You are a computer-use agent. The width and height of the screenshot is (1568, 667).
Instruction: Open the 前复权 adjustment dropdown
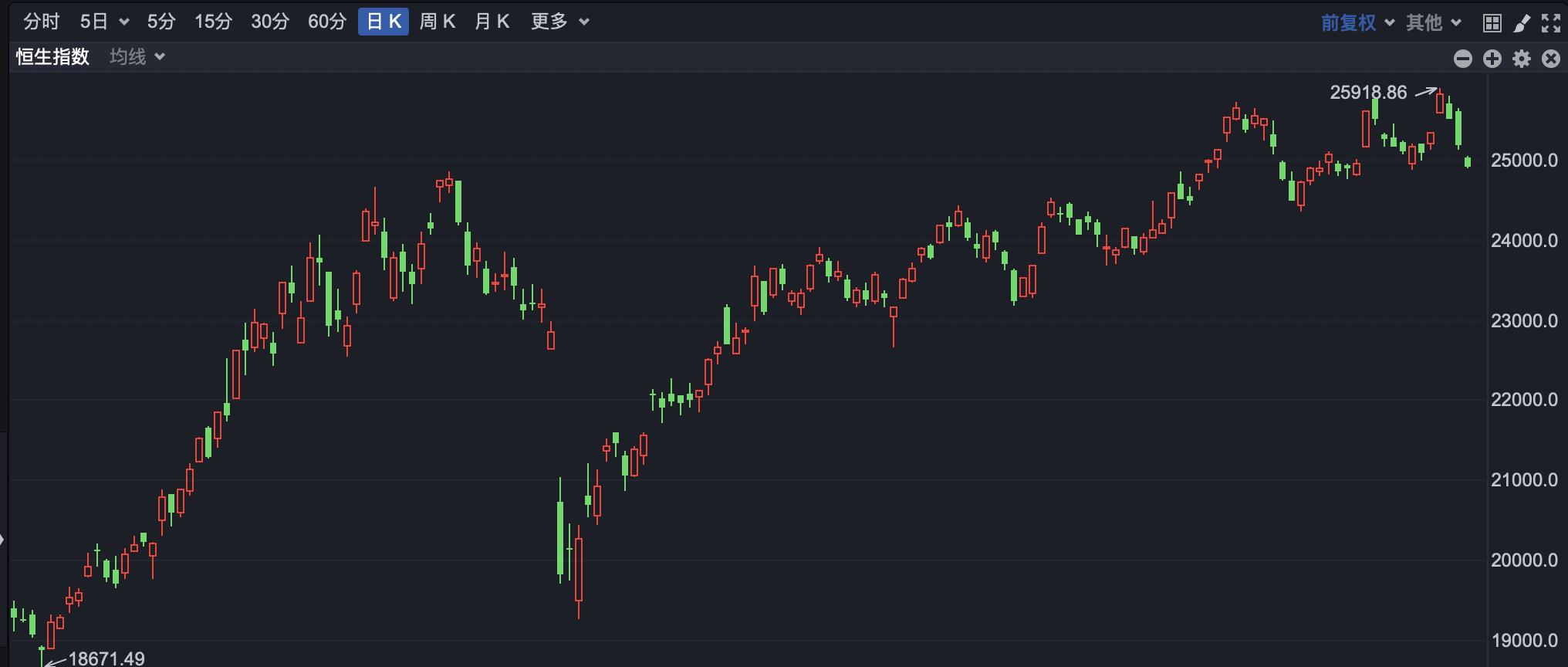[1357, 22]
